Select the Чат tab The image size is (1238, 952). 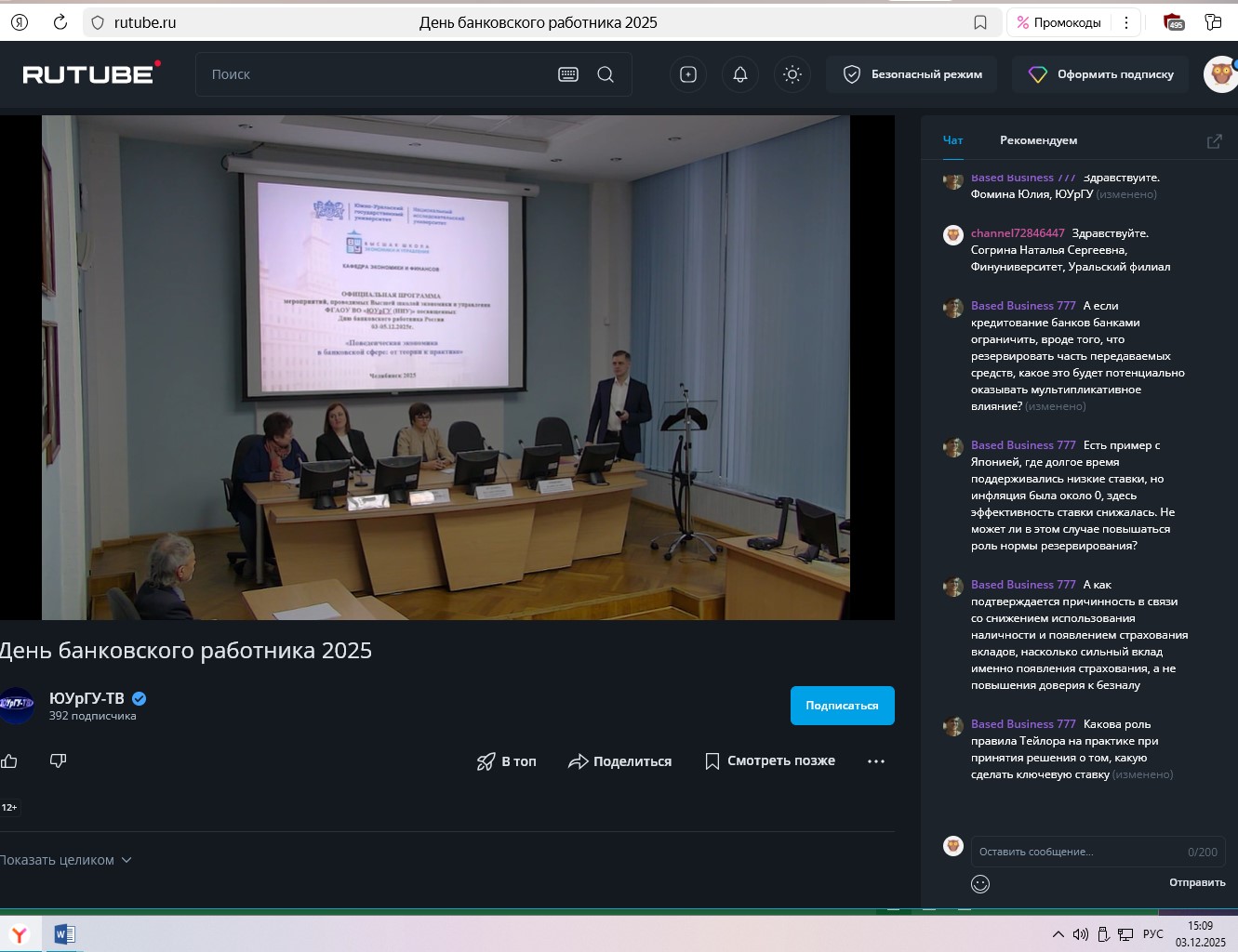tap(952, 139)
